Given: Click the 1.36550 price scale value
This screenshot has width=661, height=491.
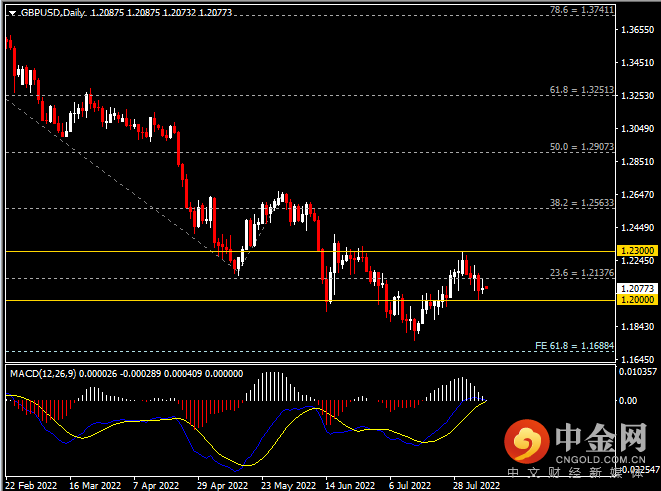Looking at the screenshot, I should (x=637, y=30).
